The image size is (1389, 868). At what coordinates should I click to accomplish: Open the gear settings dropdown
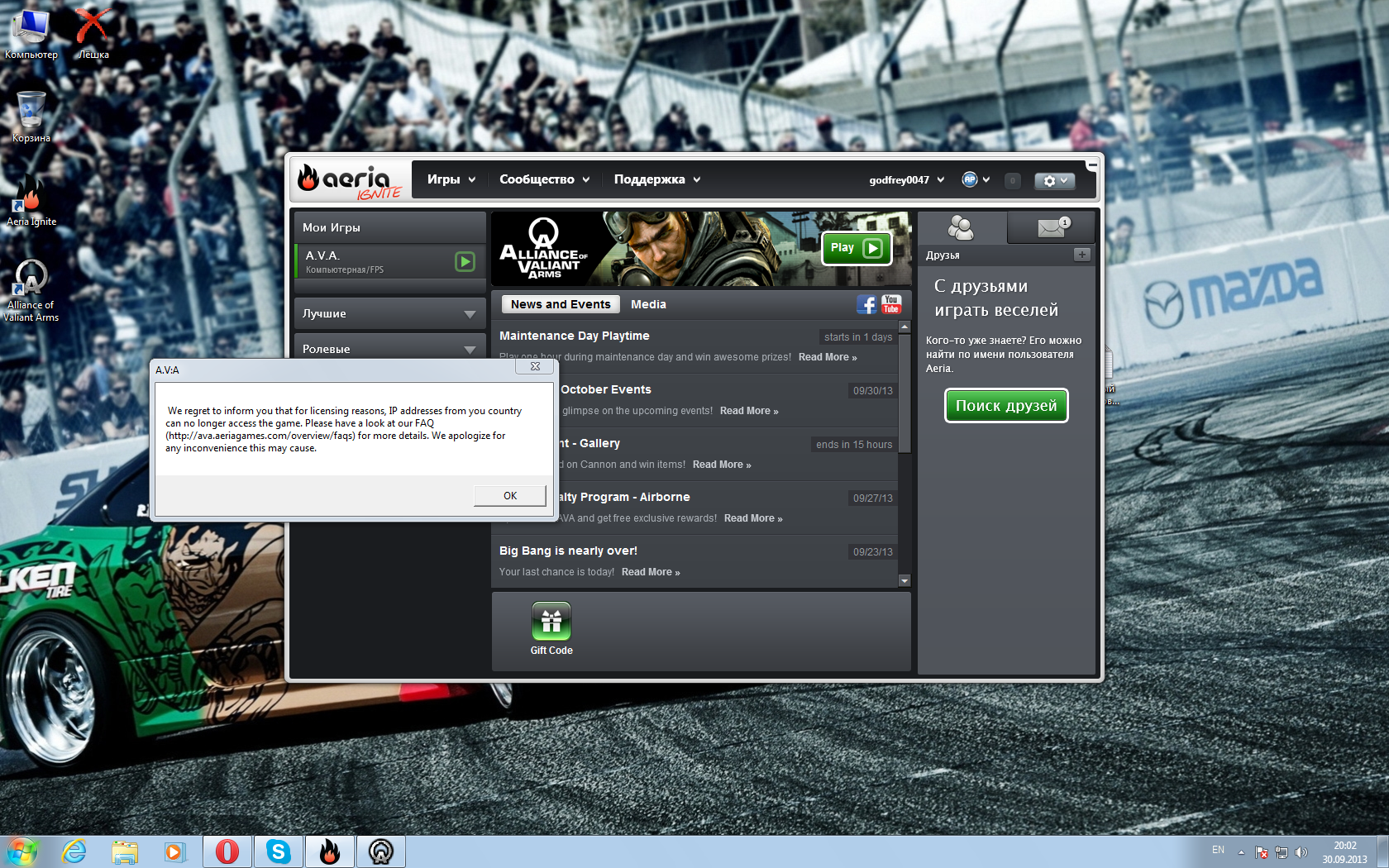pos(1055,180)
